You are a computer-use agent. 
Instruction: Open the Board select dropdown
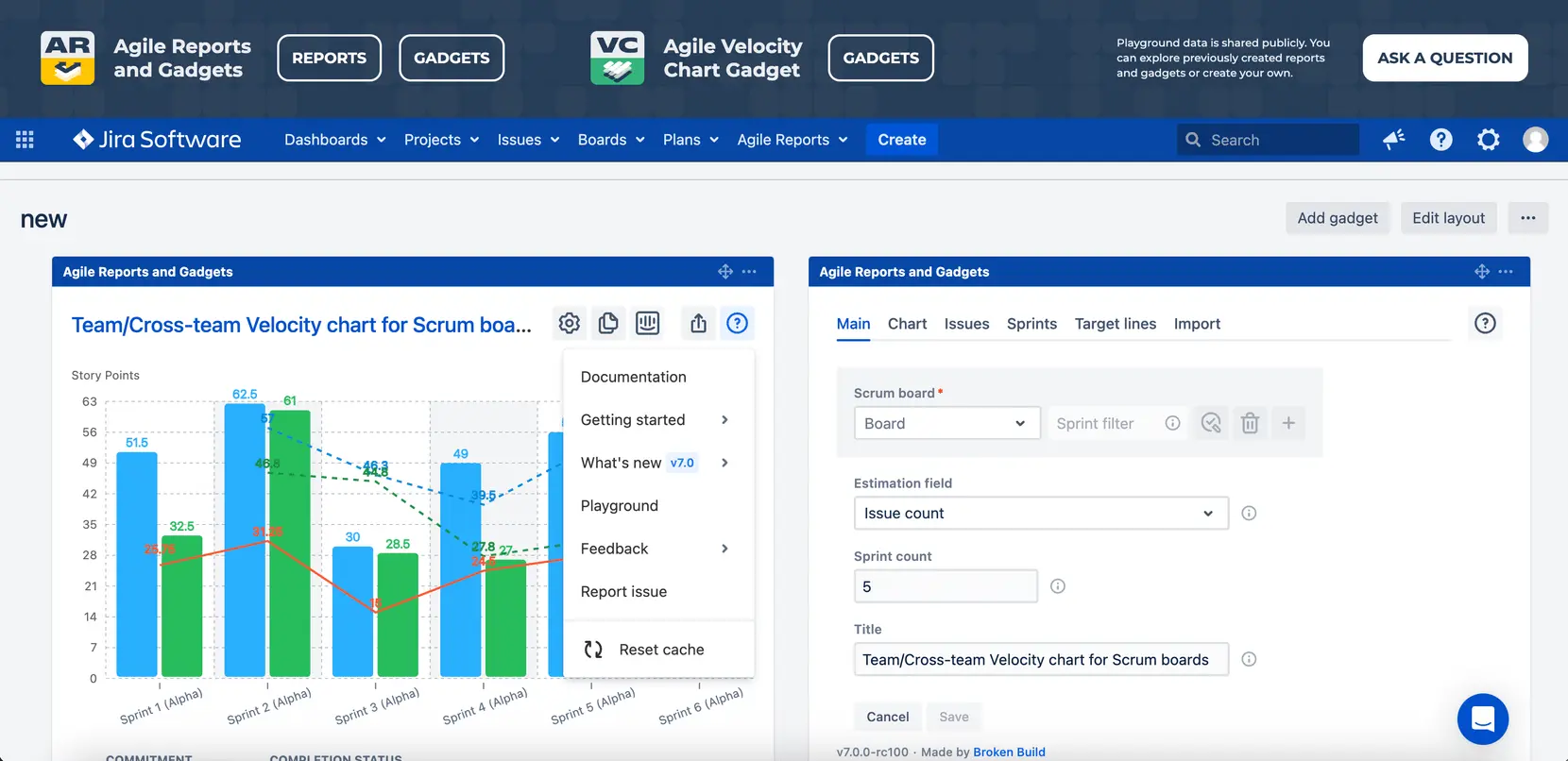(946, 423)
